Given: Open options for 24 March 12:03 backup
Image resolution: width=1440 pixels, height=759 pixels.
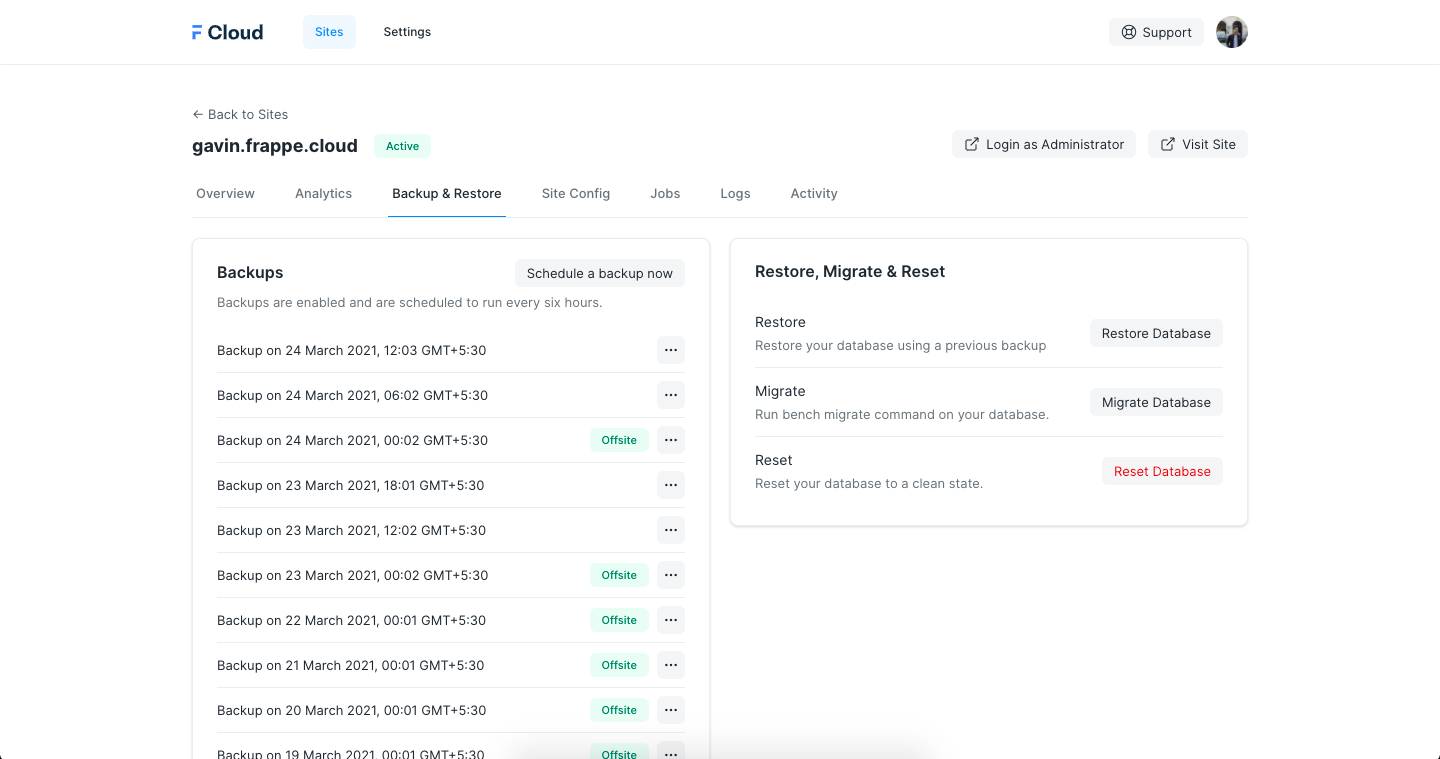Looking at the screenshot, I should 670,350.
